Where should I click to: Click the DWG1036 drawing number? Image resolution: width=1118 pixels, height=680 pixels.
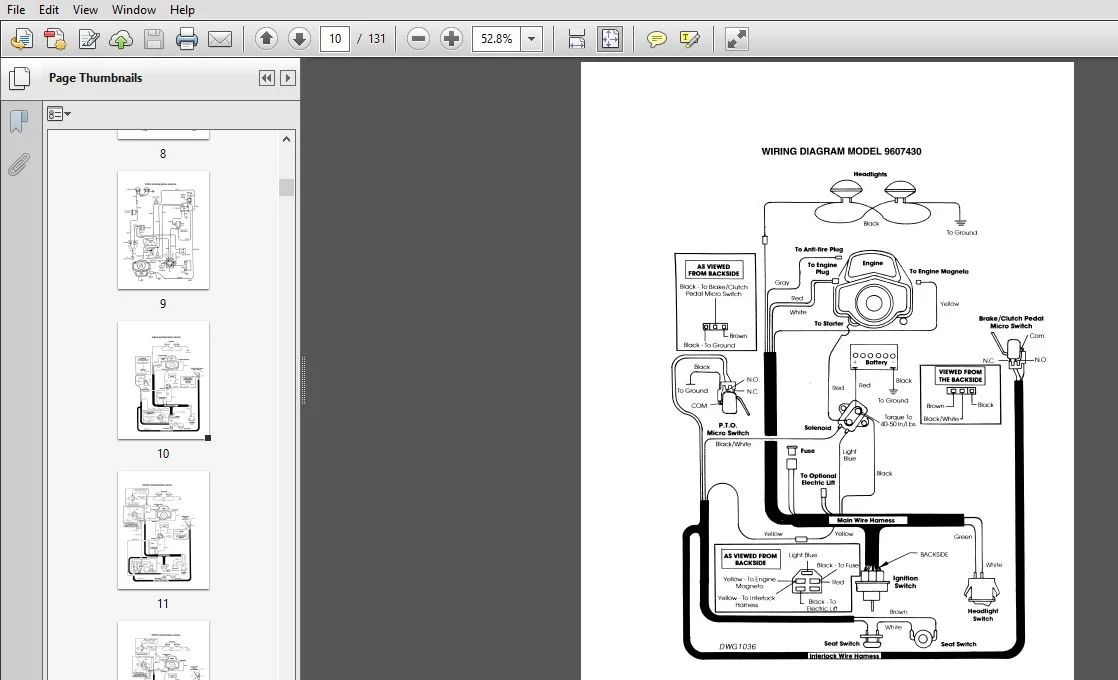[737, 646]
